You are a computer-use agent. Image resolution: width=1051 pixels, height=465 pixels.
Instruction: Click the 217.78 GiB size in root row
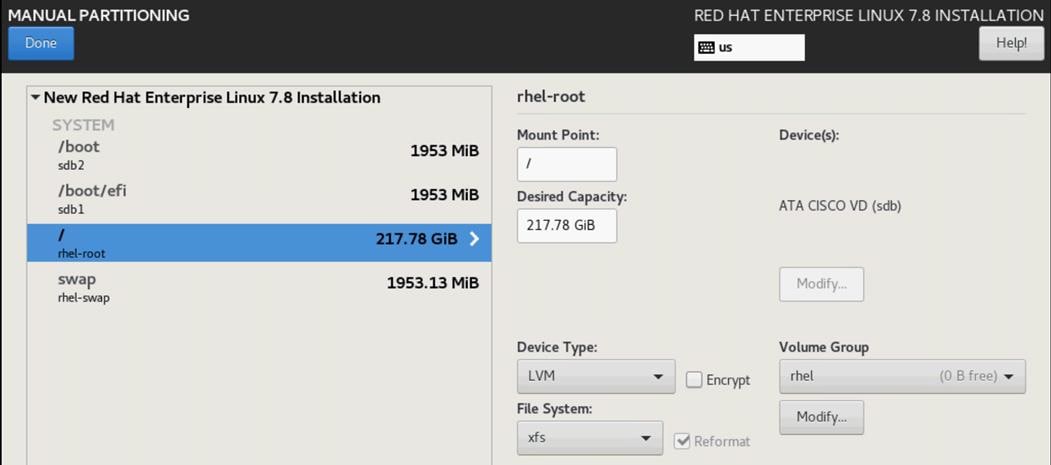417,239
